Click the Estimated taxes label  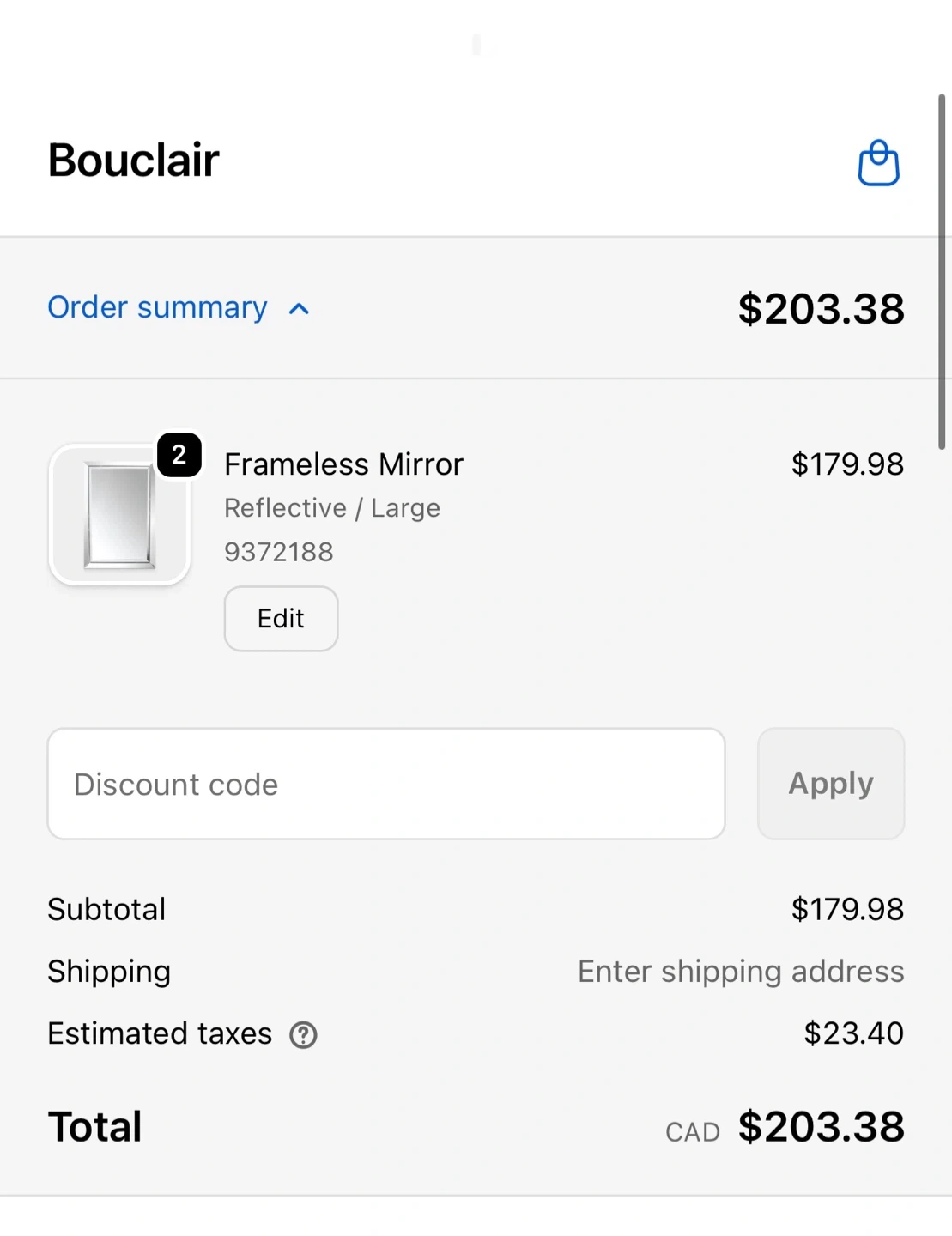pos(160,1033)
